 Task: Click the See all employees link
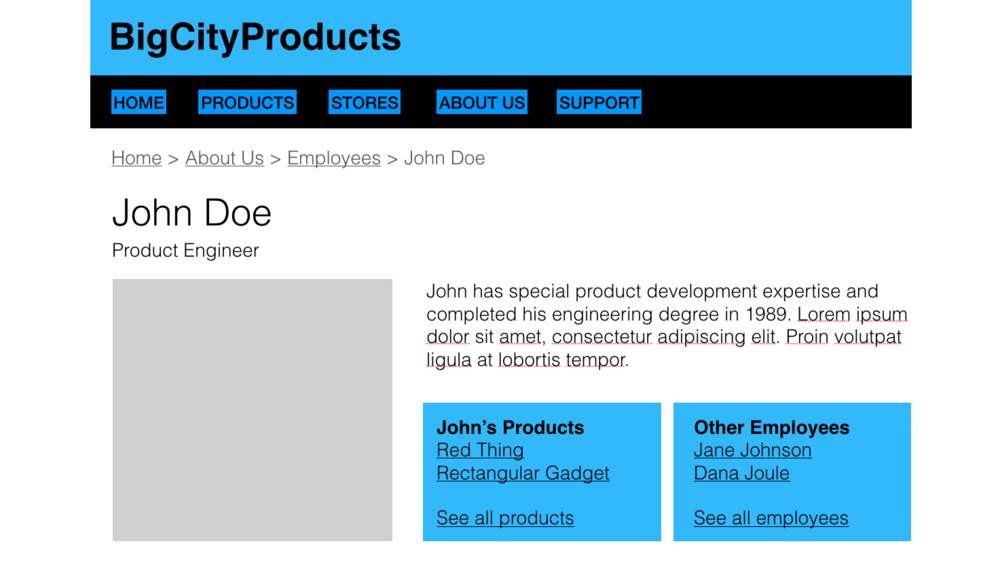(771, 518)
